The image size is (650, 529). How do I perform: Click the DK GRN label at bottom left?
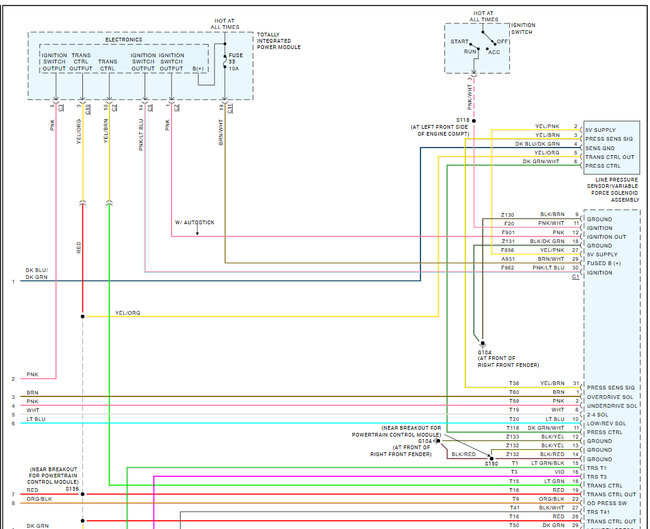pos(38,526)
